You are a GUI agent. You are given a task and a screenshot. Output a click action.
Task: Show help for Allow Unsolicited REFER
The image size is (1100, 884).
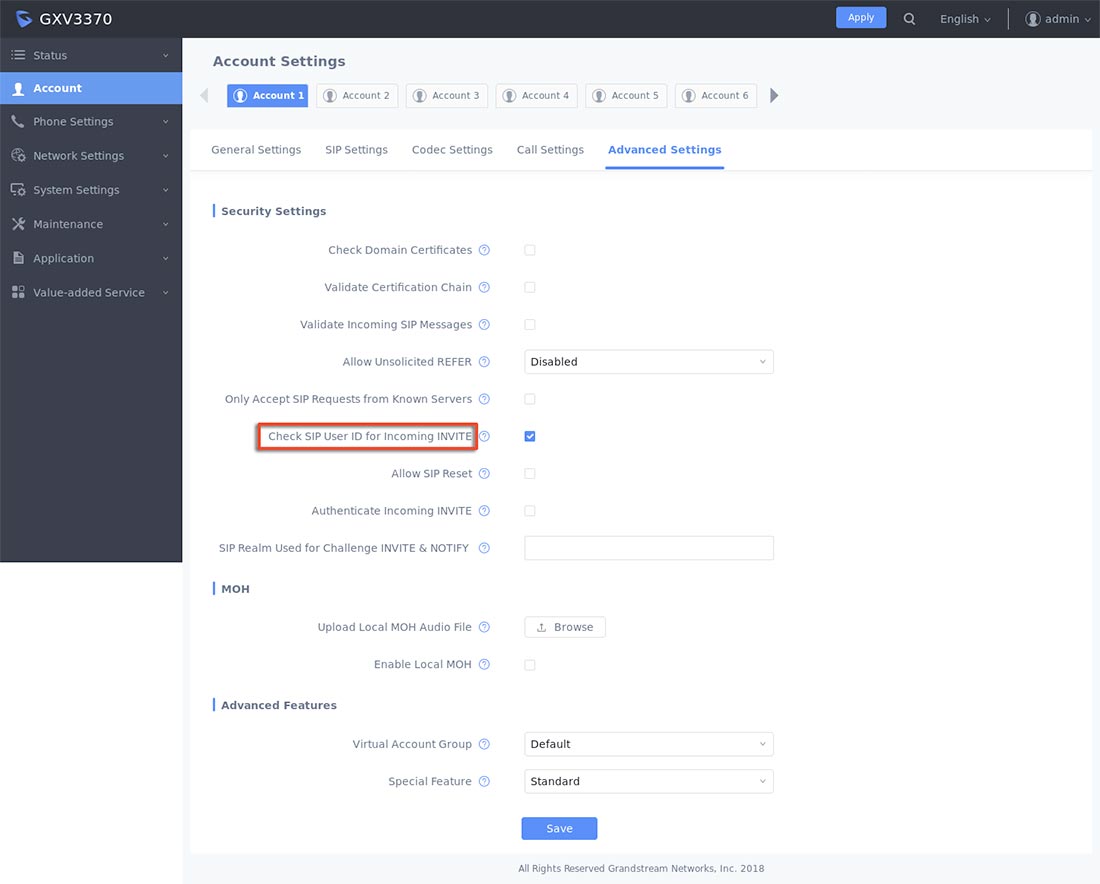click(x=484, y=361)
